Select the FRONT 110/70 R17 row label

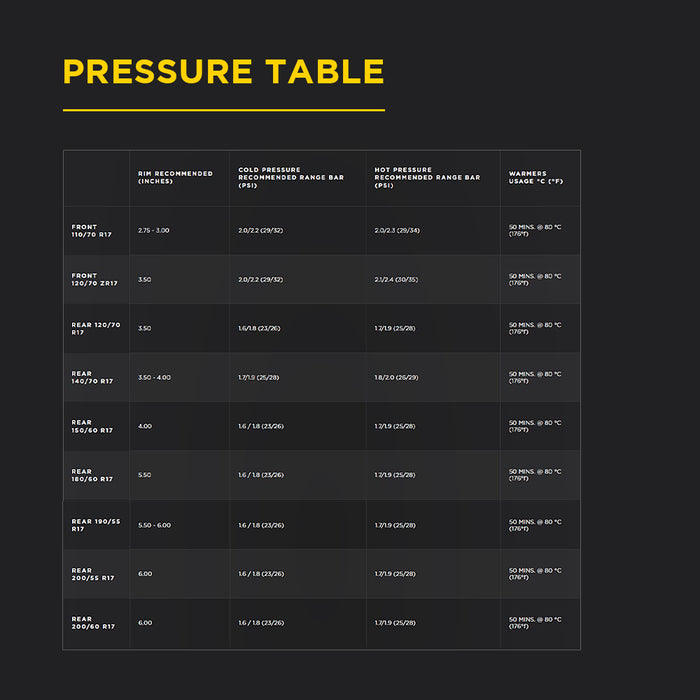91,230
